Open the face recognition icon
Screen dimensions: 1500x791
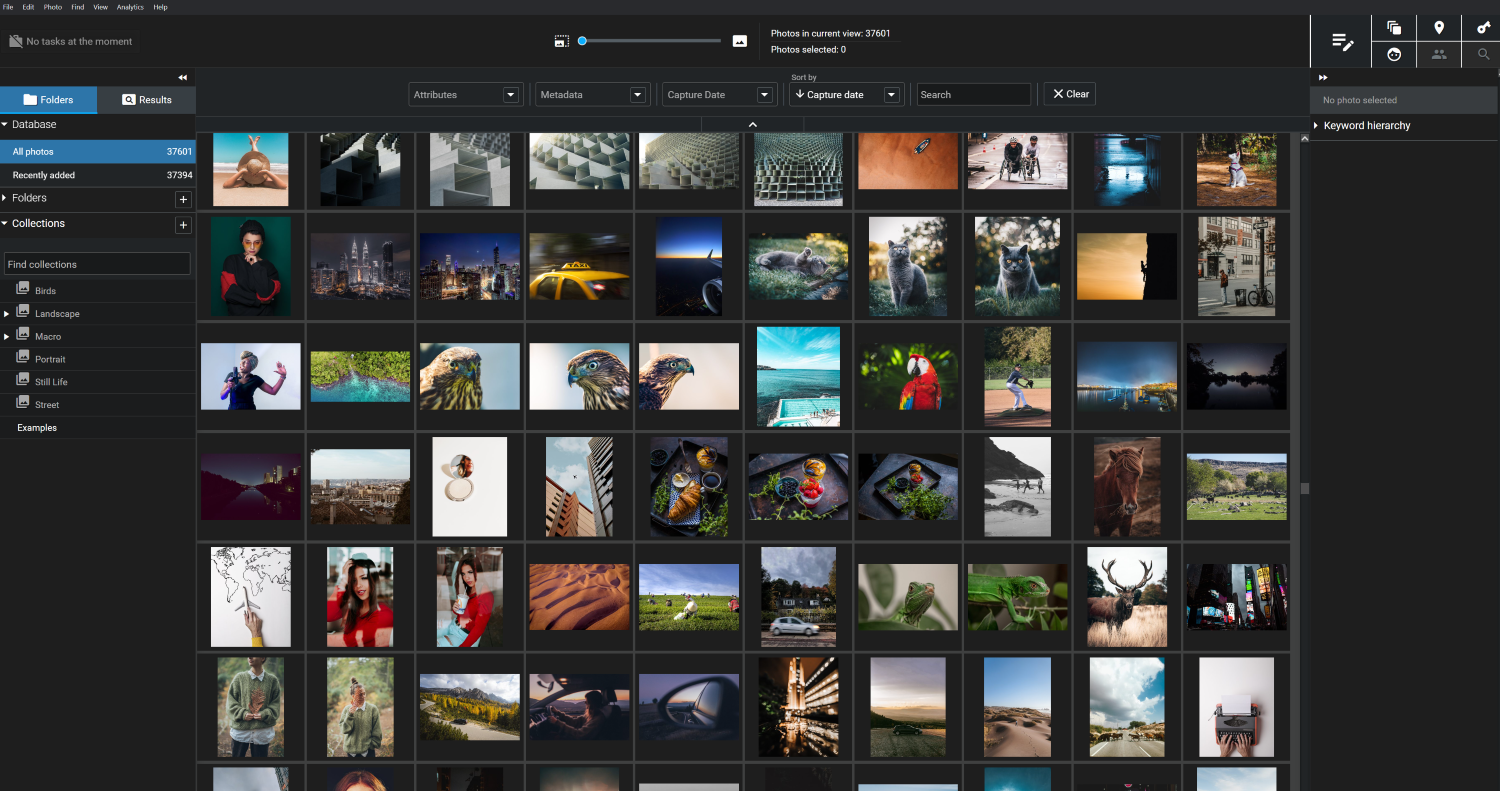[1394, 55]
